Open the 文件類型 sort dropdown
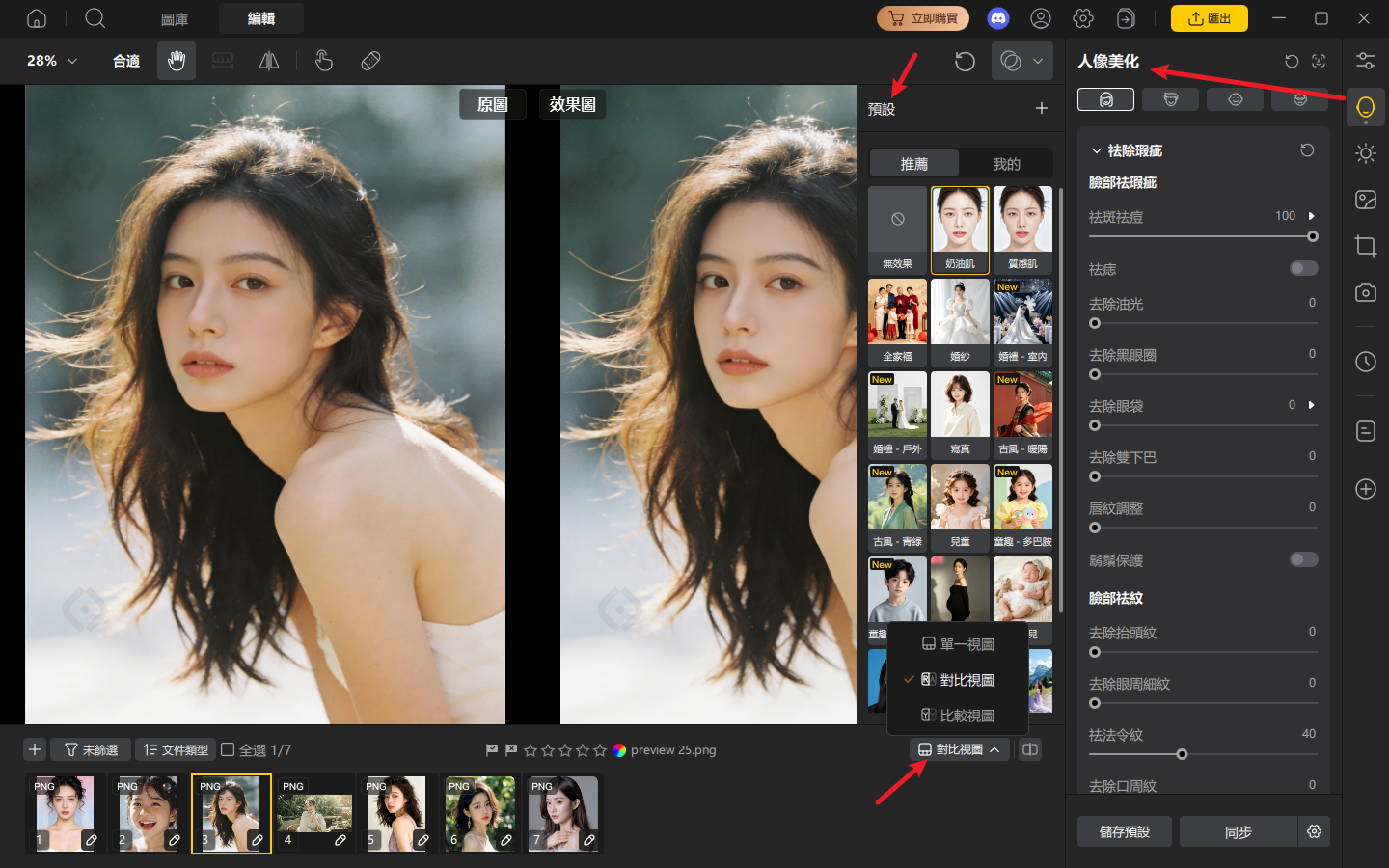The width and height of the screenshot is (1389, 868). point(176,749)
